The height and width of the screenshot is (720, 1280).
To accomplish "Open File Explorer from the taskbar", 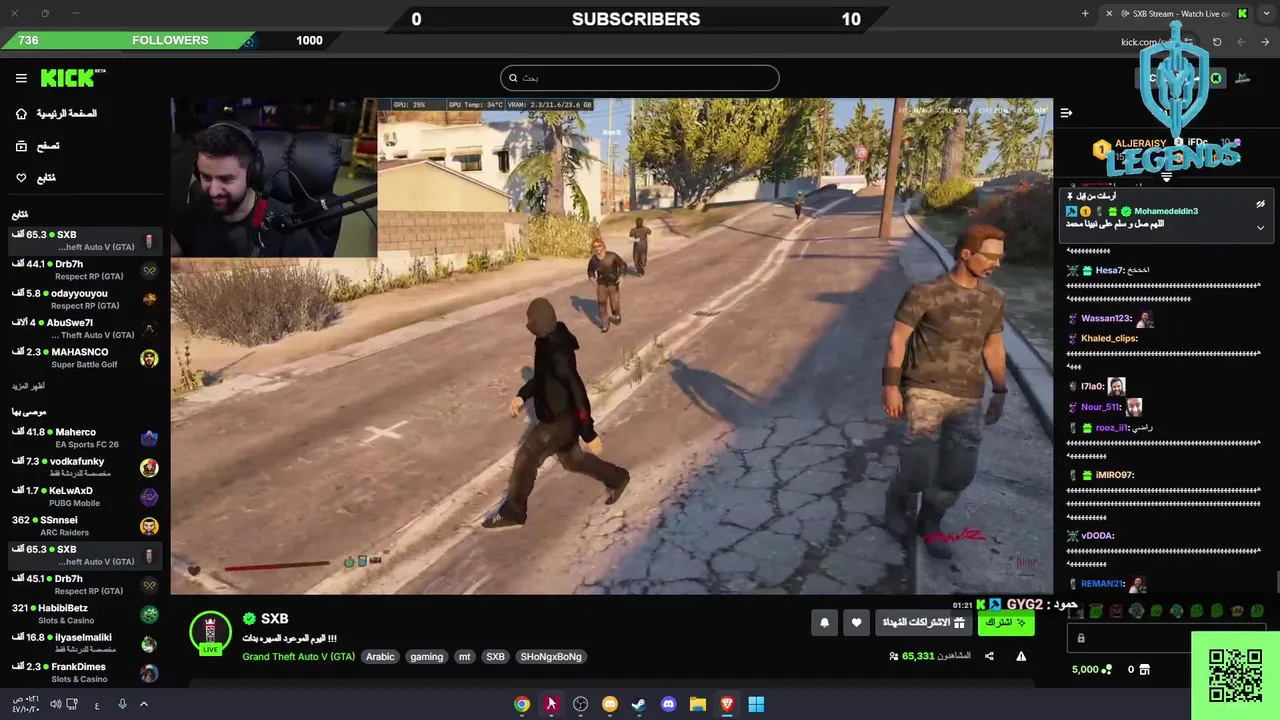I will (x=697, y=704).
